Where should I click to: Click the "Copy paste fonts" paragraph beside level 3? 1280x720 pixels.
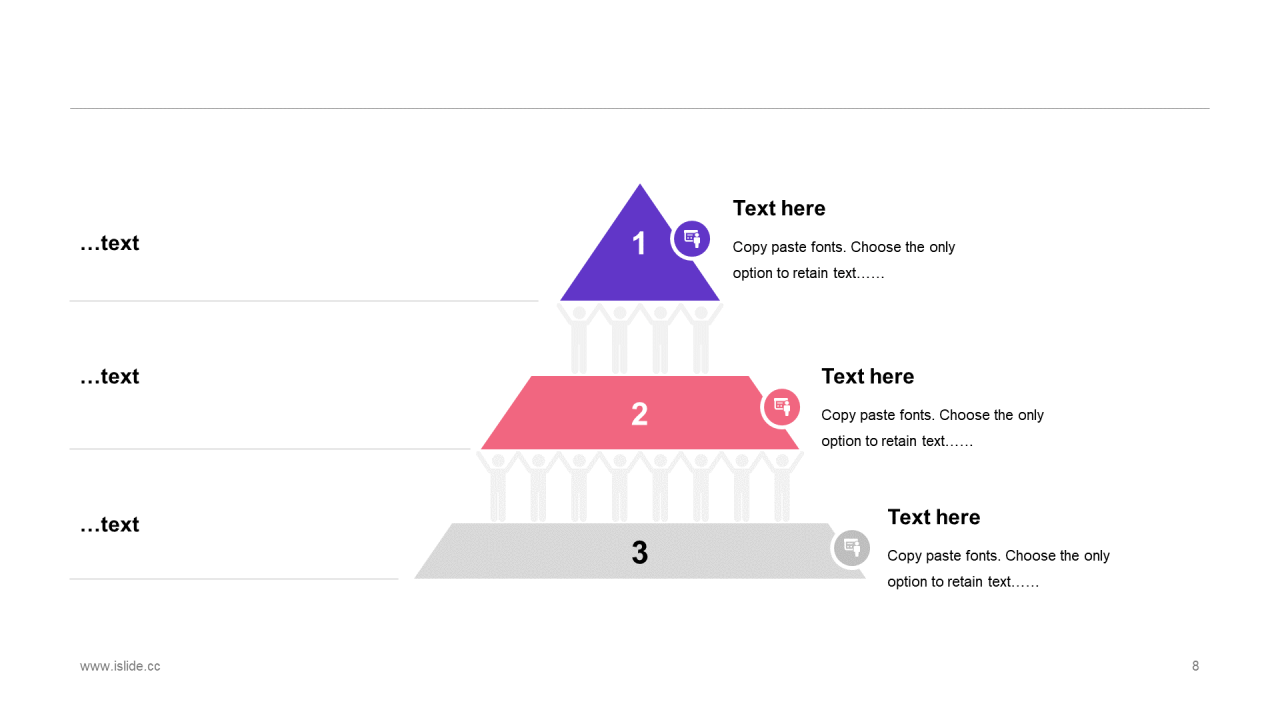coord(999,569)
